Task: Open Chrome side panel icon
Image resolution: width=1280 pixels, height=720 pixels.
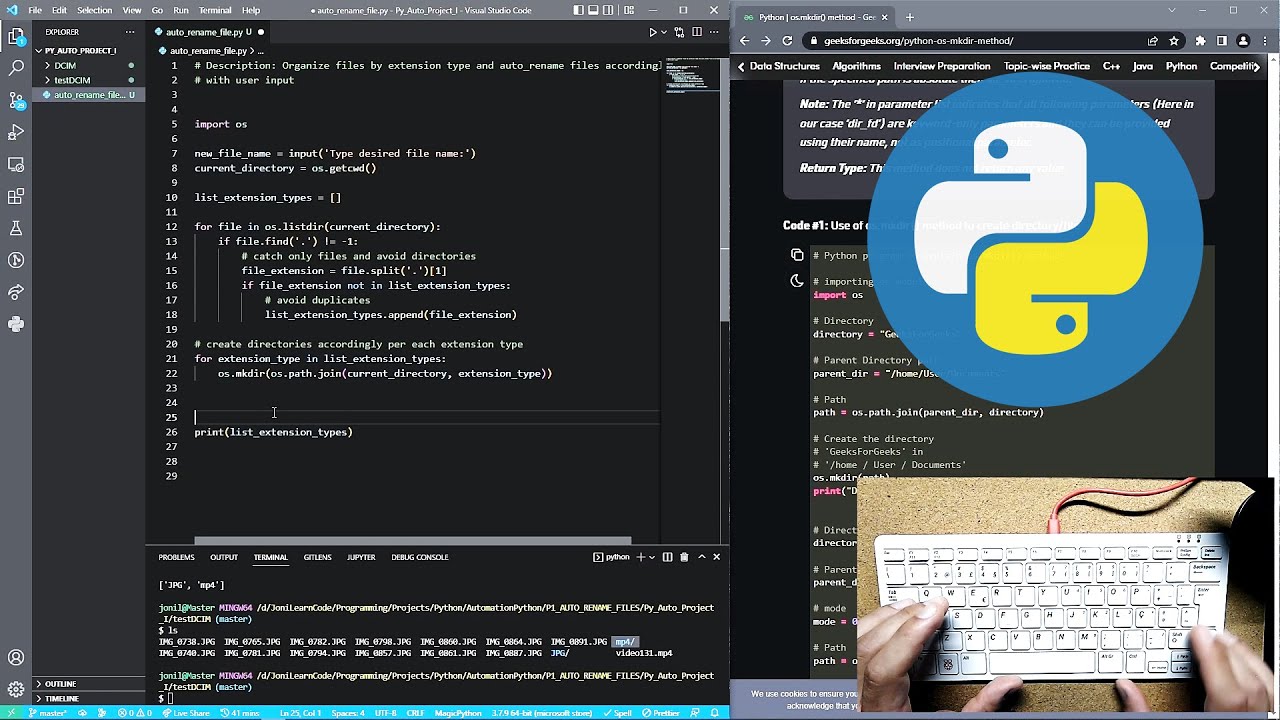Action: (1221, 41)
